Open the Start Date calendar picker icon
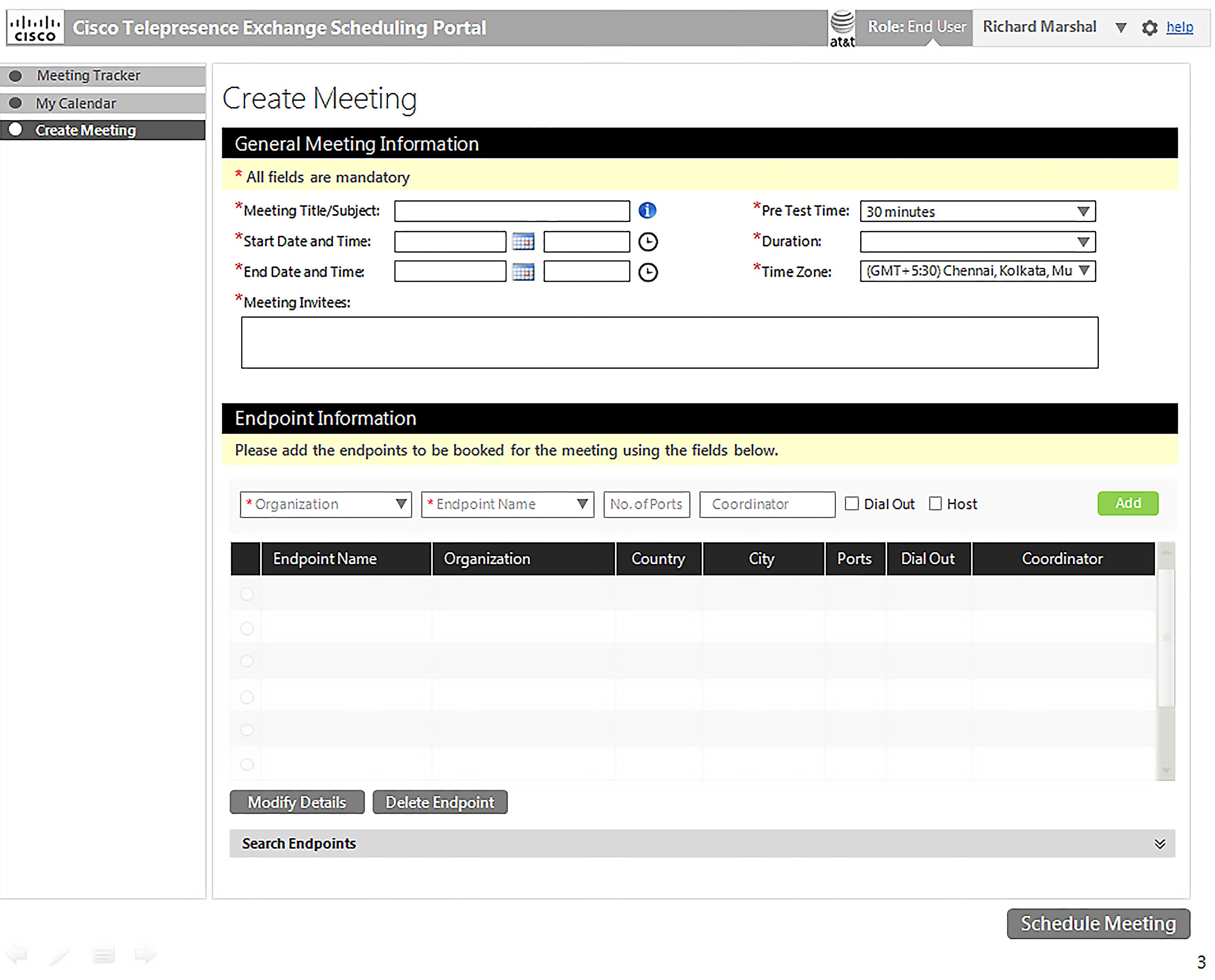 pyautogui.click(x=523, y=242)
